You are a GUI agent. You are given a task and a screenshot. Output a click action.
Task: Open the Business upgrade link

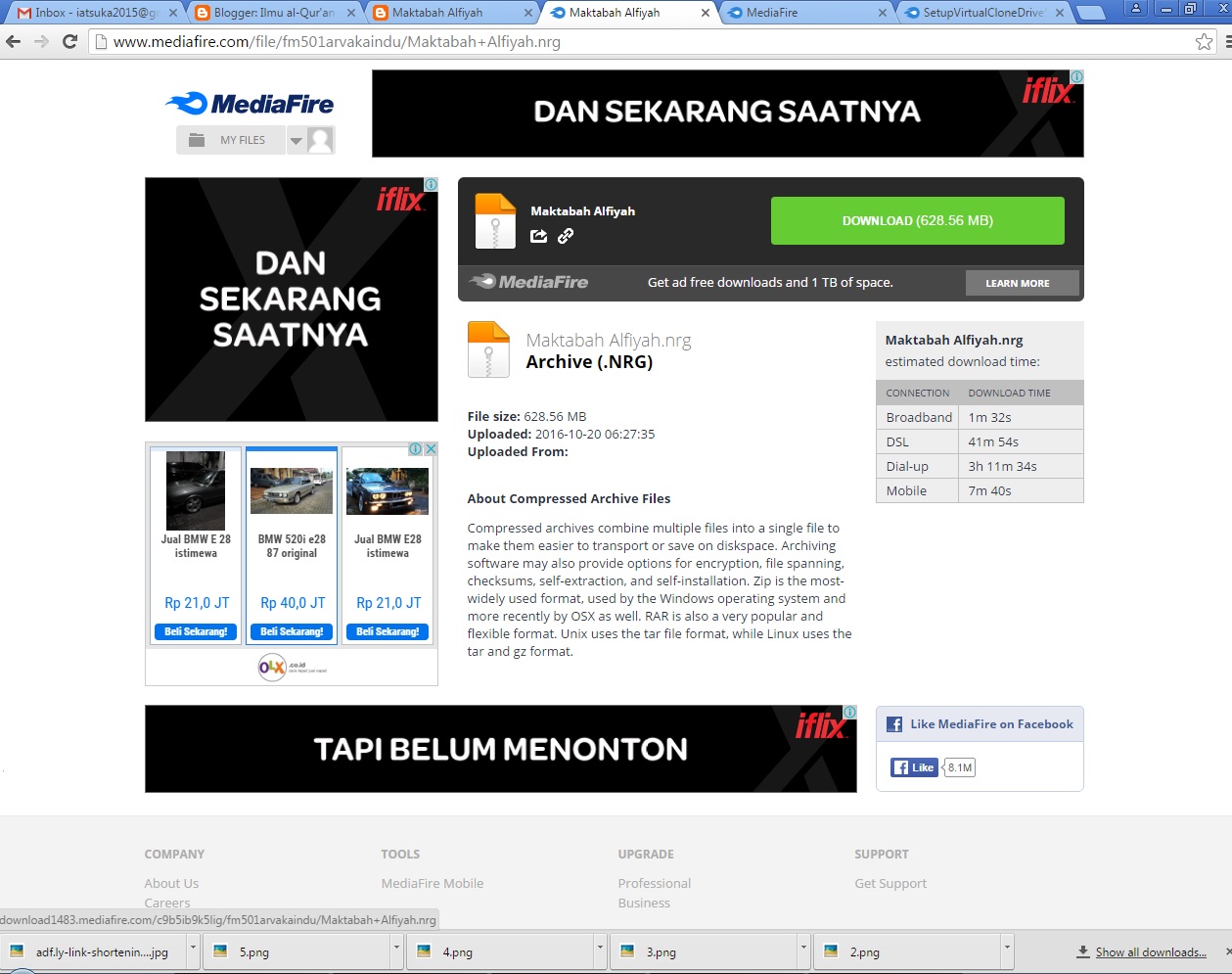tap(644, 903)
